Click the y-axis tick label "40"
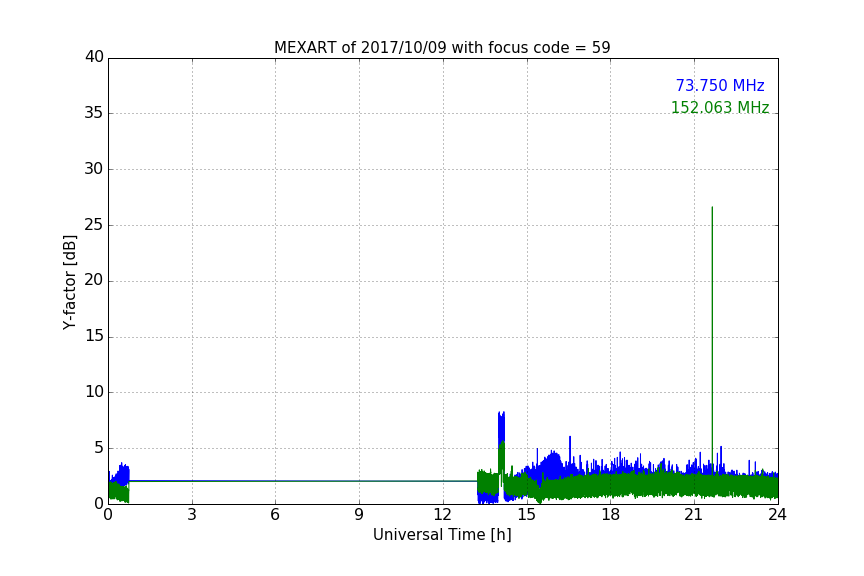The image size is (864, 576). (94, 57)
